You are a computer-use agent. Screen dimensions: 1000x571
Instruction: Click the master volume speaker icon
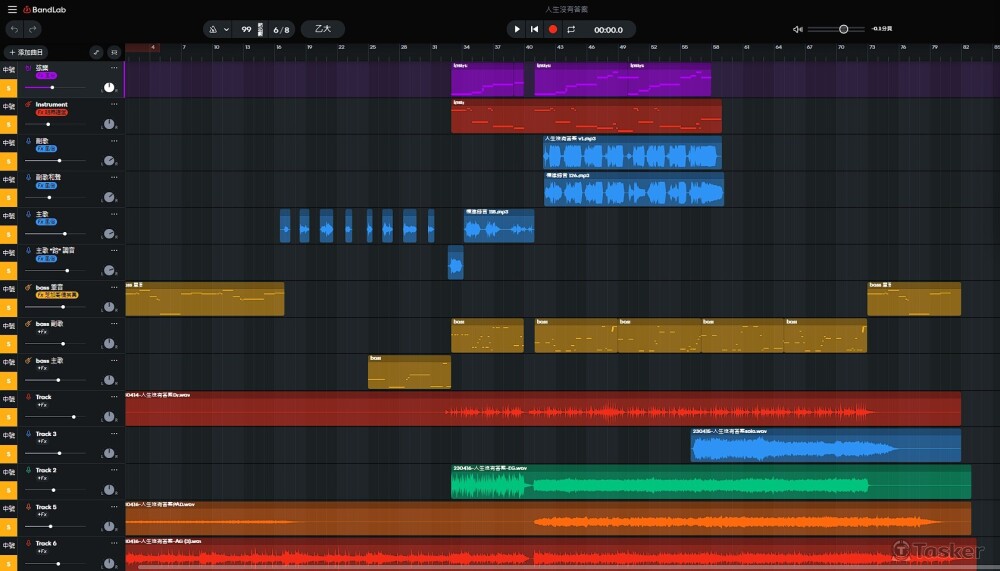tap(797, 29)
